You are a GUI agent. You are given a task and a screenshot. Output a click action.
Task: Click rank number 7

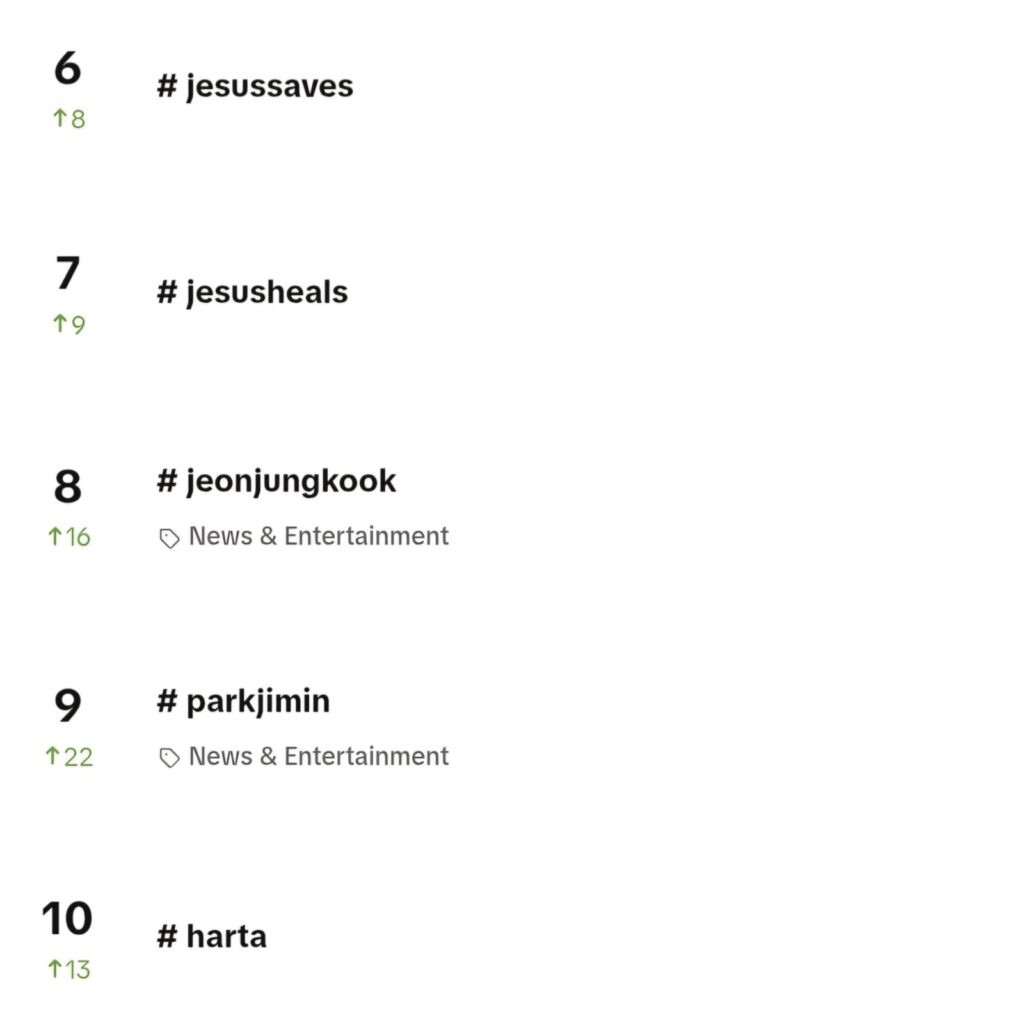(68, 273)
